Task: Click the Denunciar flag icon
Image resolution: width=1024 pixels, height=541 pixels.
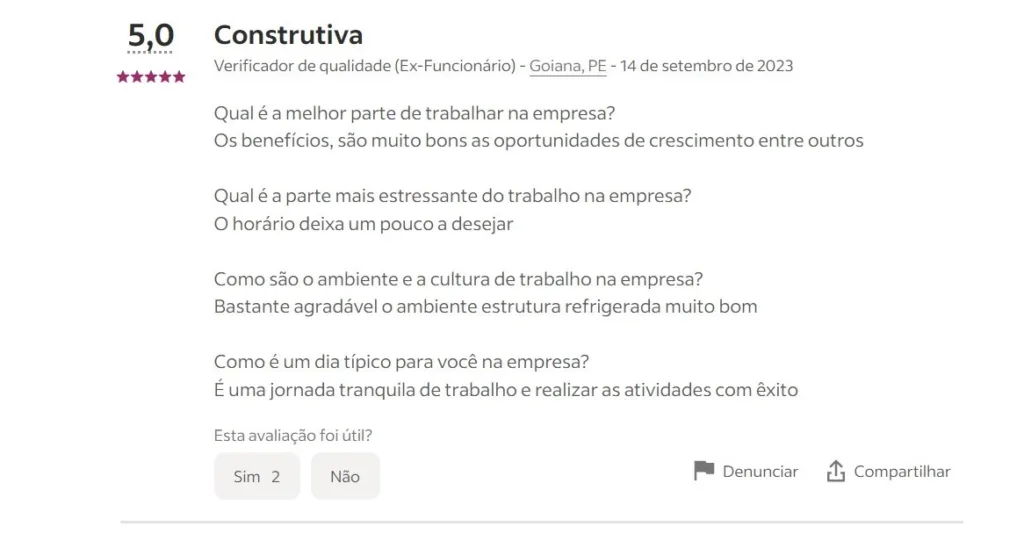Action: click(x=703, y=470)
